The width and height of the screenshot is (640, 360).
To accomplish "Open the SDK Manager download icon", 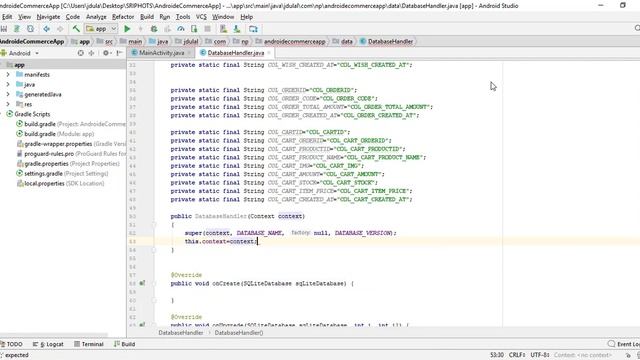I will point(237,29).
